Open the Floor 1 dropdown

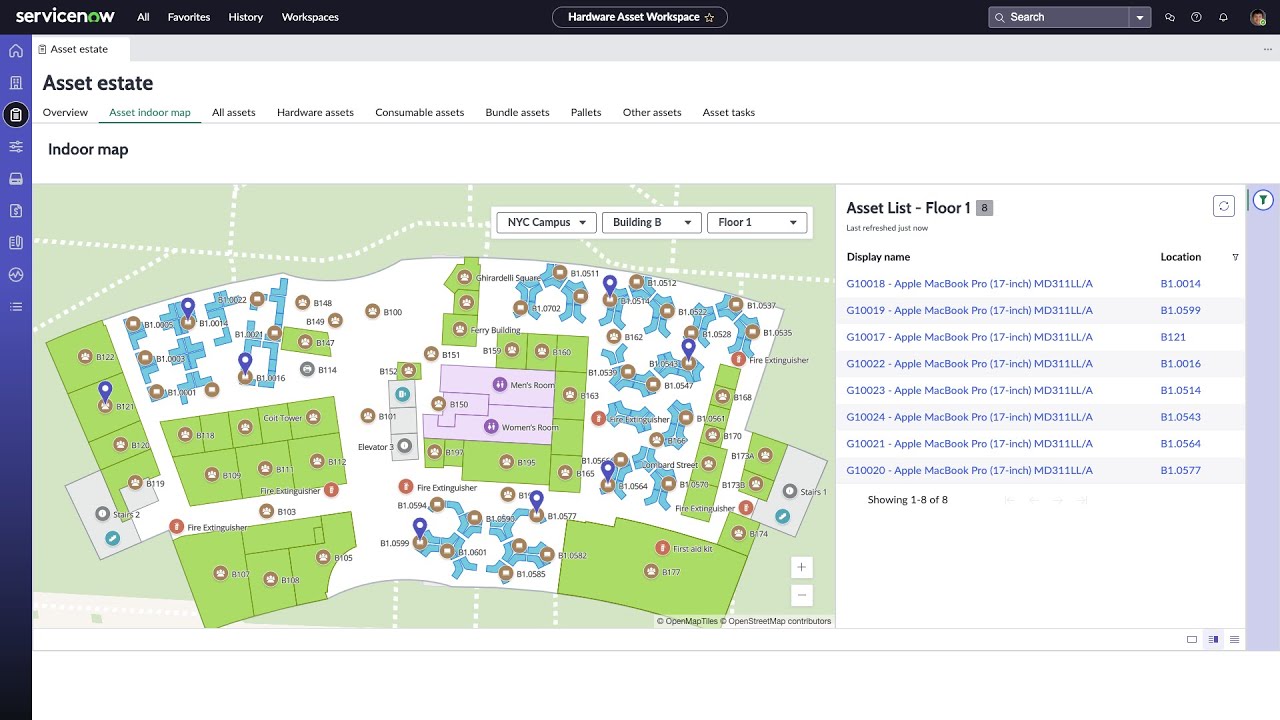(x=757, y=222)
